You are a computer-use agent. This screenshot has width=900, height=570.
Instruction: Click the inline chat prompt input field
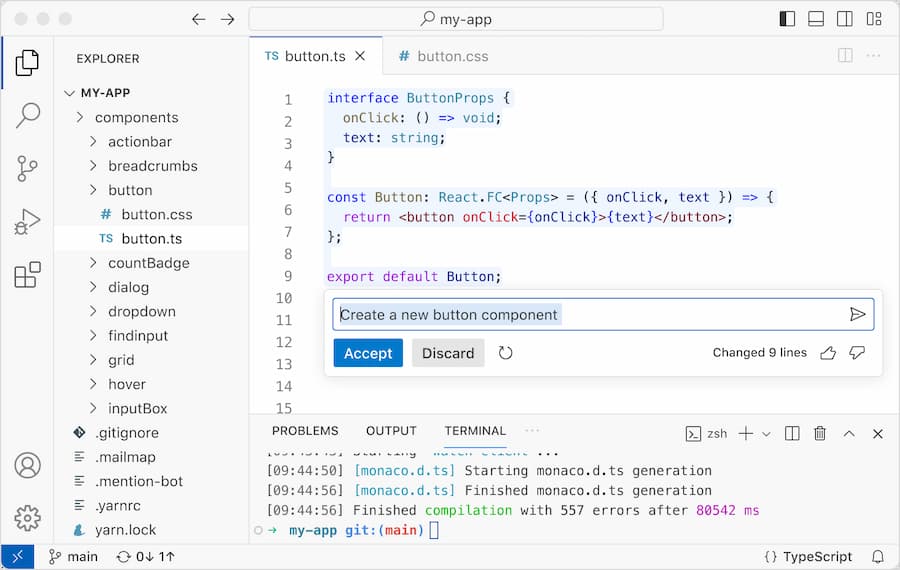pyautogui.click(x=590, y=314)
